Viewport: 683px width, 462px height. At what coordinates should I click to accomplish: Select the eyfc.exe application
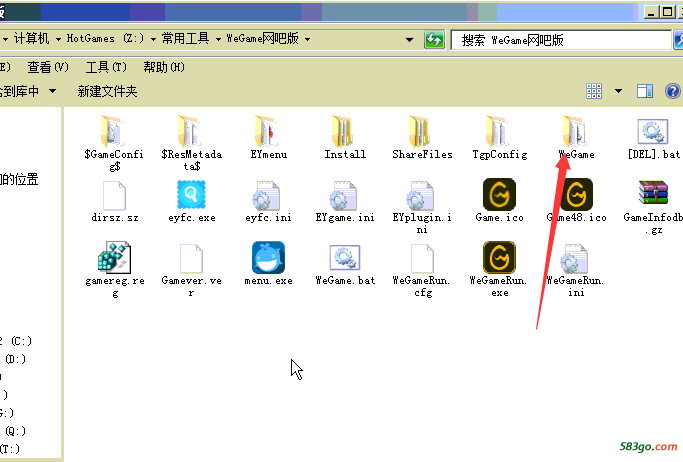192,201
